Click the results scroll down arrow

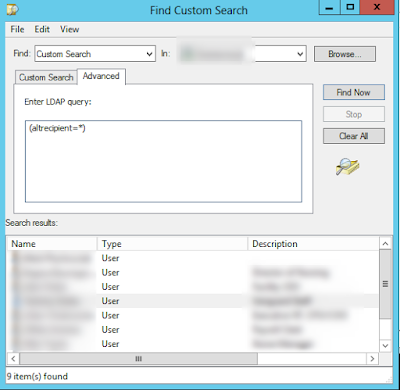click(x=385, y=346)
